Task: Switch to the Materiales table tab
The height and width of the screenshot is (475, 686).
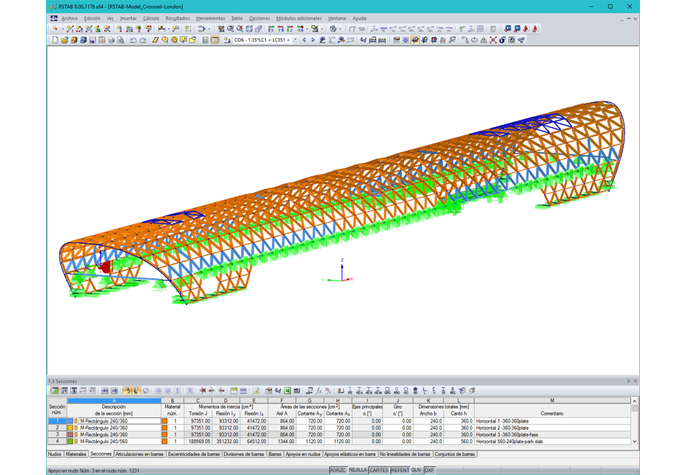Action: pos(76,454)
